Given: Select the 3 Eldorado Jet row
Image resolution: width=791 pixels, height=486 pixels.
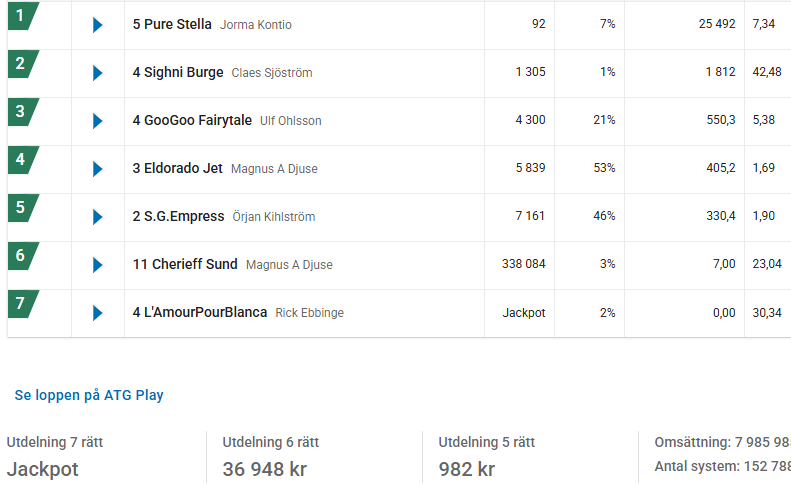Looking at the screenshot, I should [x=399, y=169].
